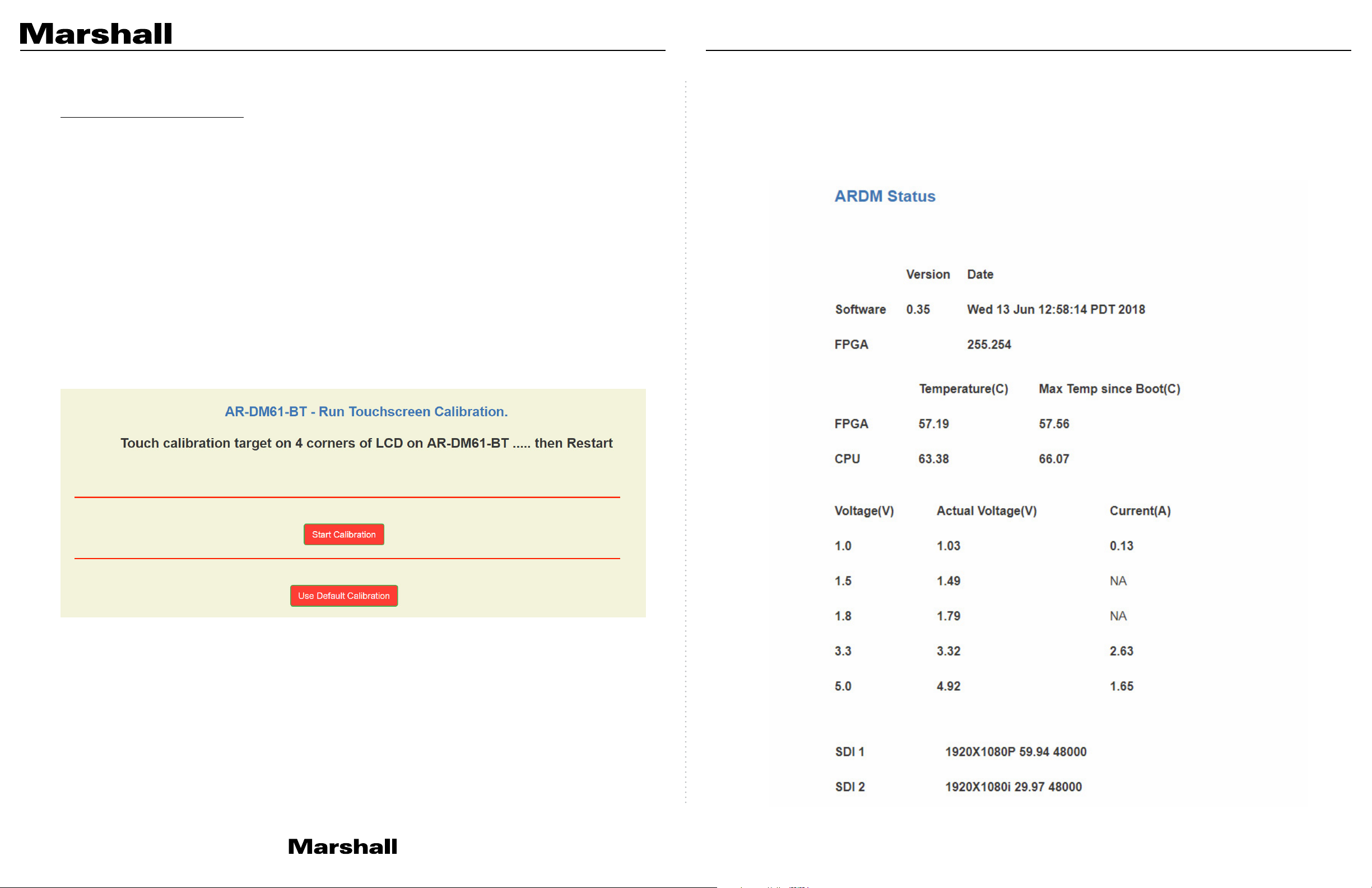The image size is (1372, 888).
Task: Click the Marshall logo in the page header
Action: (x=96, y=34)
